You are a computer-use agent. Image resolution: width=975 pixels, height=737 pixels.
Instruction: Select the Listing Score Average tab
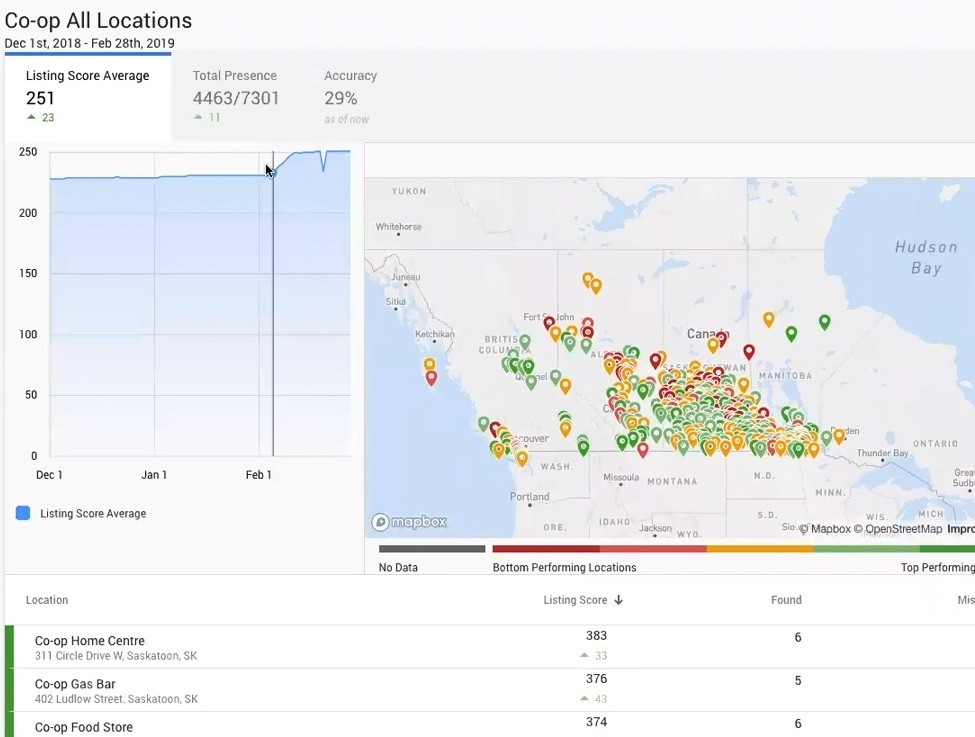(x=88, y=96)
